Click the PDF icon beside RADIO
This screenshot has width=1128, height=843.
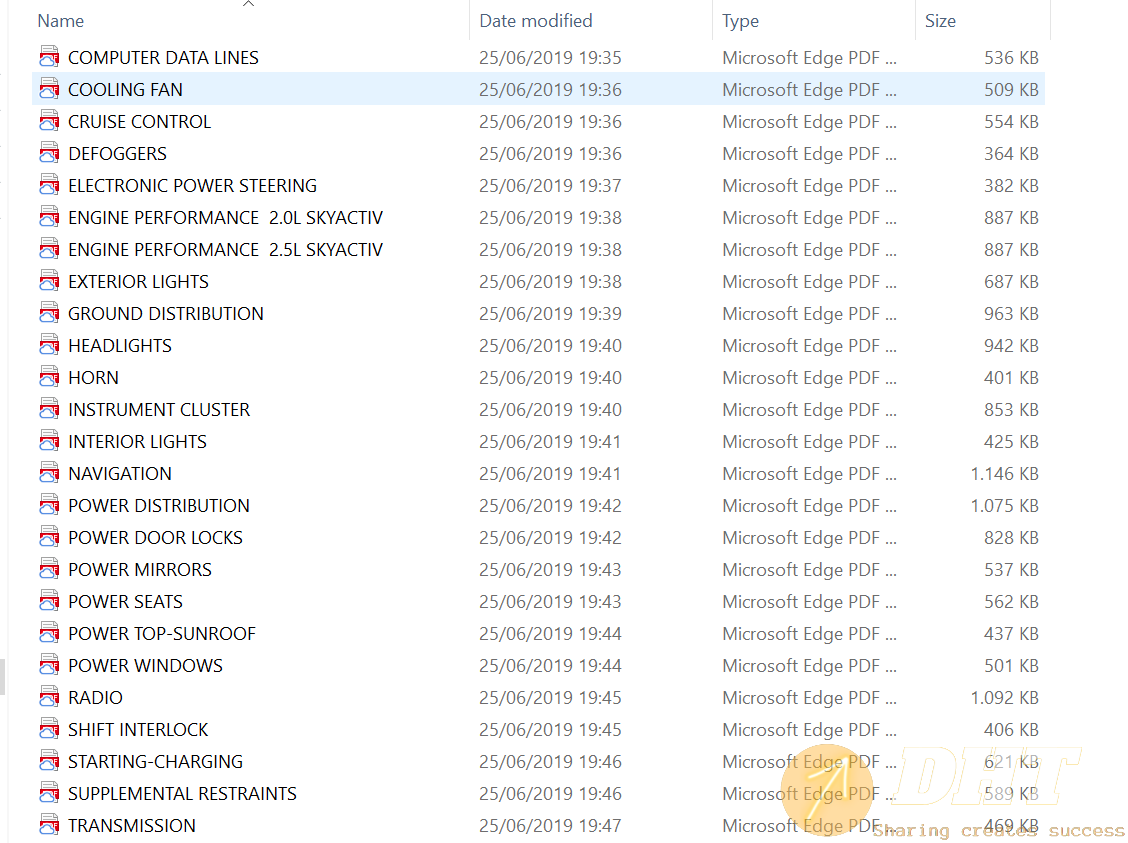coord(49,698)
